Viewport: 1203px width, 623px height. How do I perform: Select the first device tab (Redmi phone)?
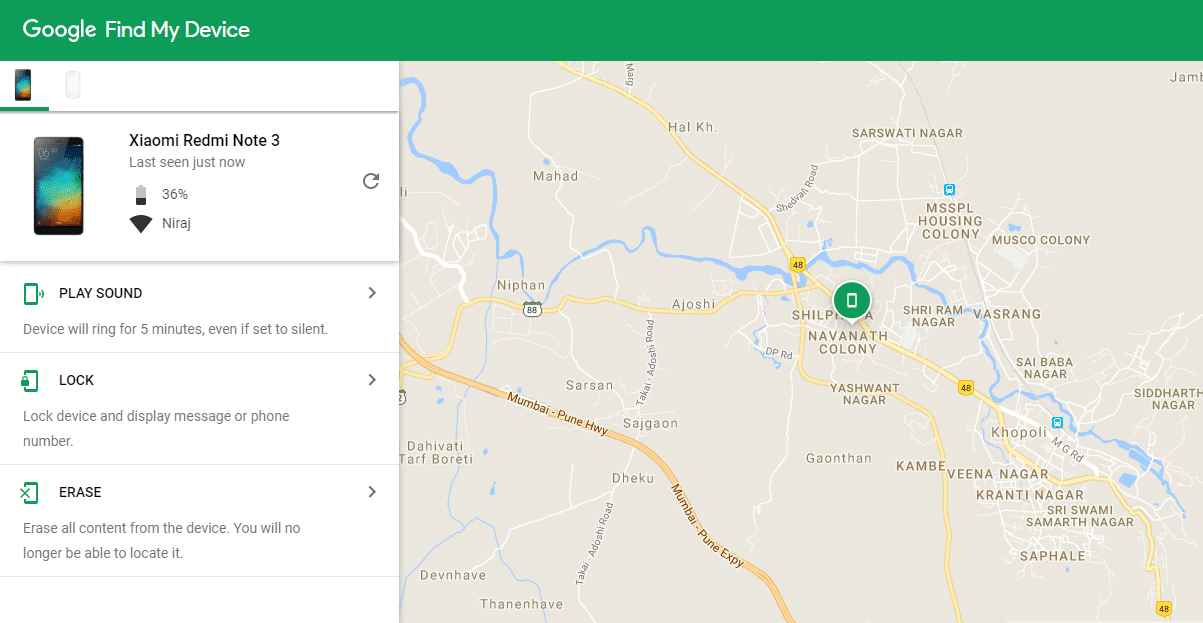pos(23,85)
